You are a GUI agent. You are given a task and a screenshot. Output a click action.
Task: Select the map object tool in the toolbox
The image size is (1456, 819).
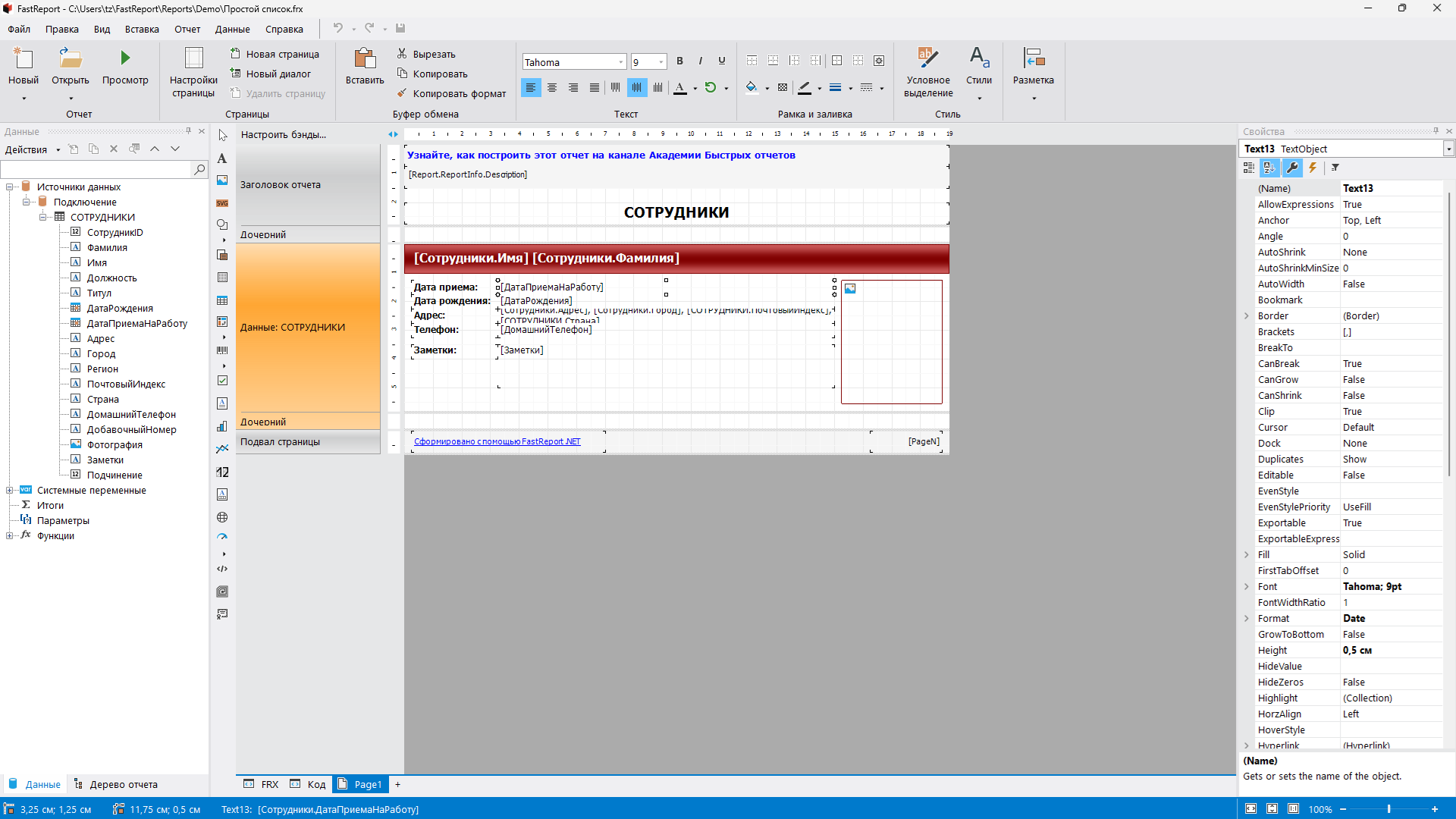pos(222,517)
